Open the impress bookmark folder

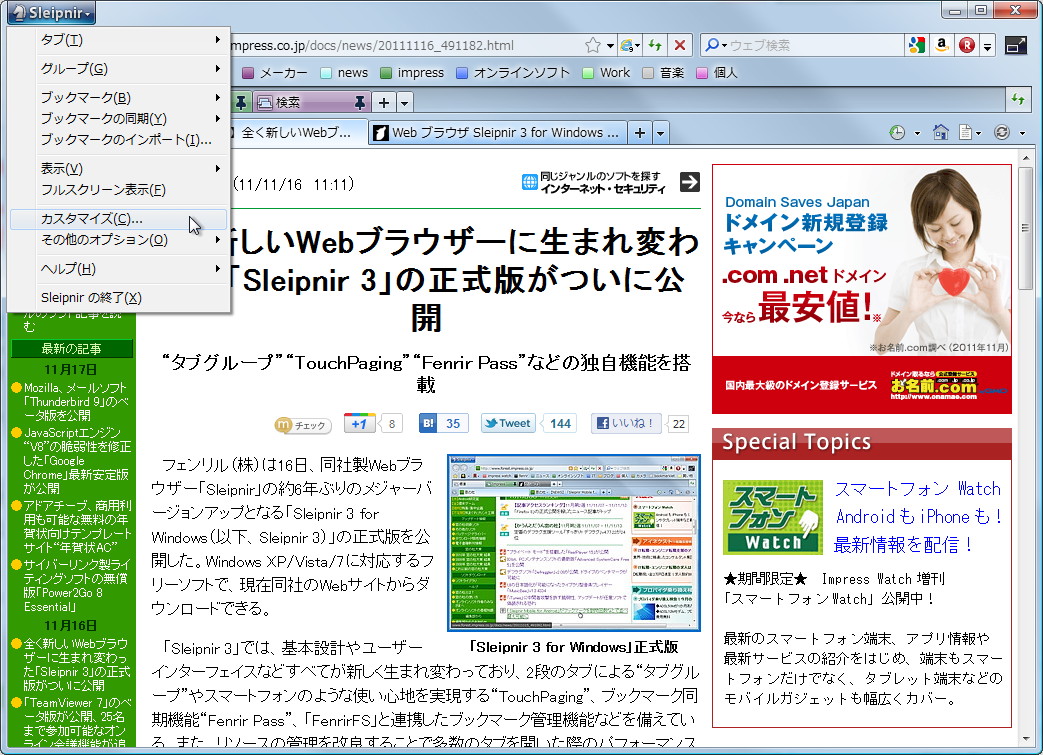(x=412, y=73)
